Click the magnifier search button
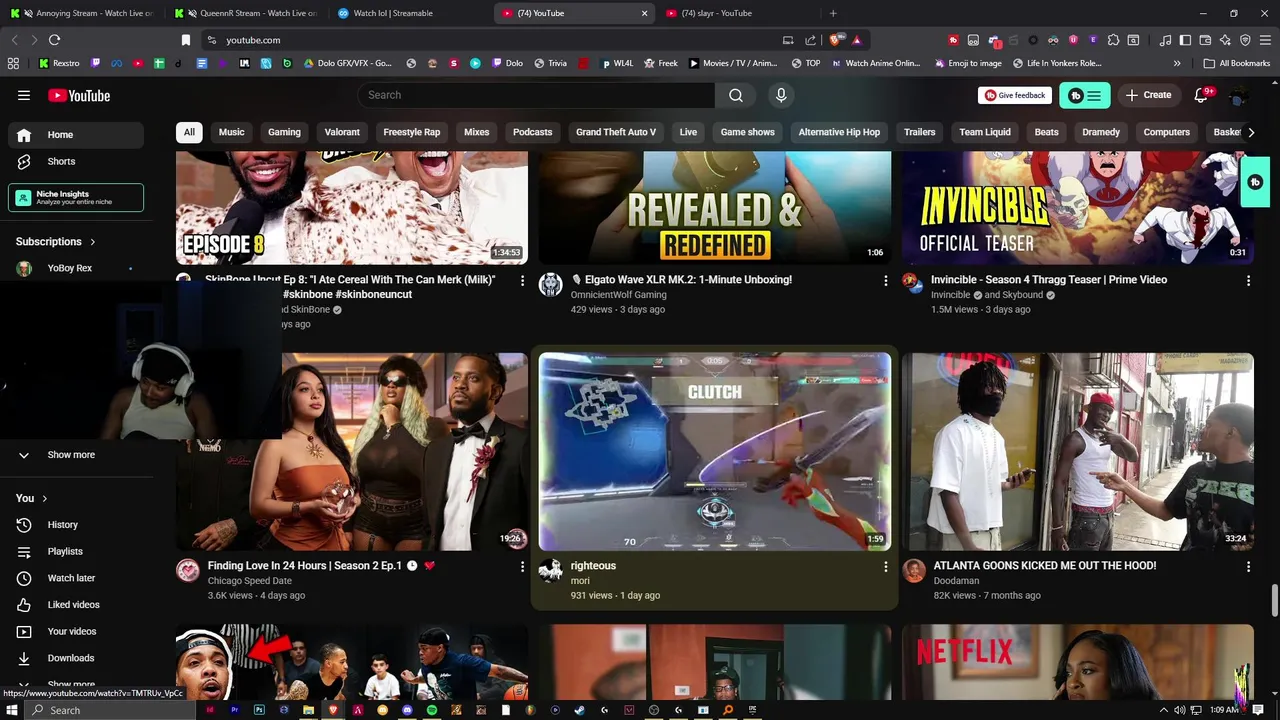This screenshot has height=720, width=1280. point(736,95)
